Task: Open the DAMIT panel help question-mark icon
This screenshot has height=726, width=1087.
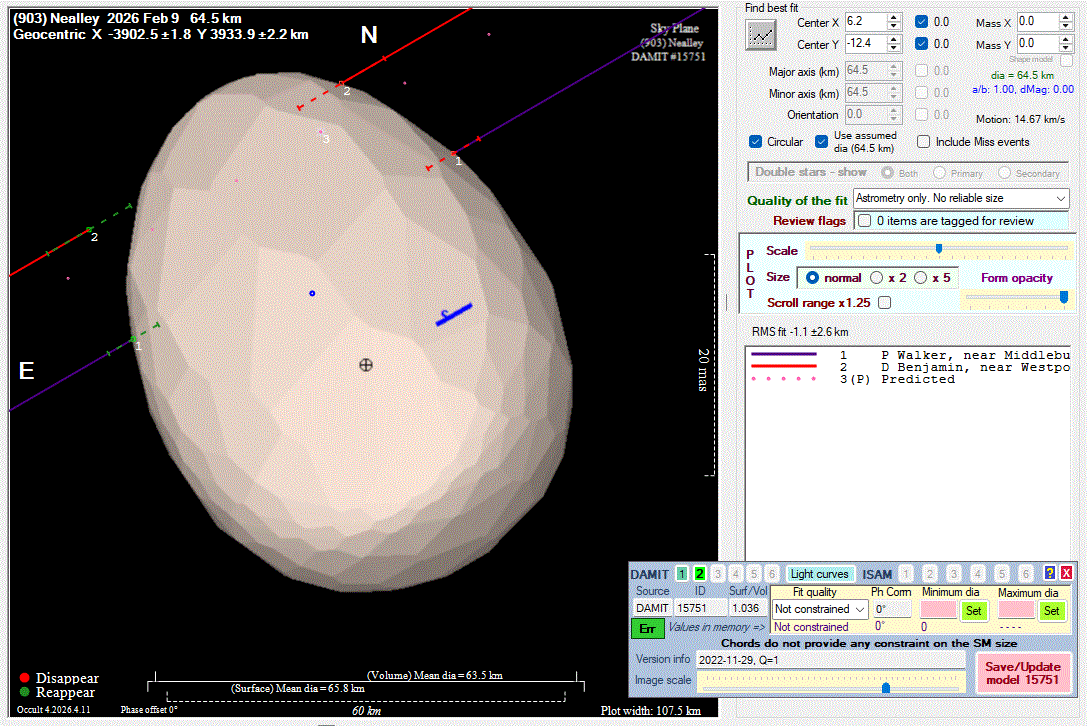Action: (x=1049, y=573)
